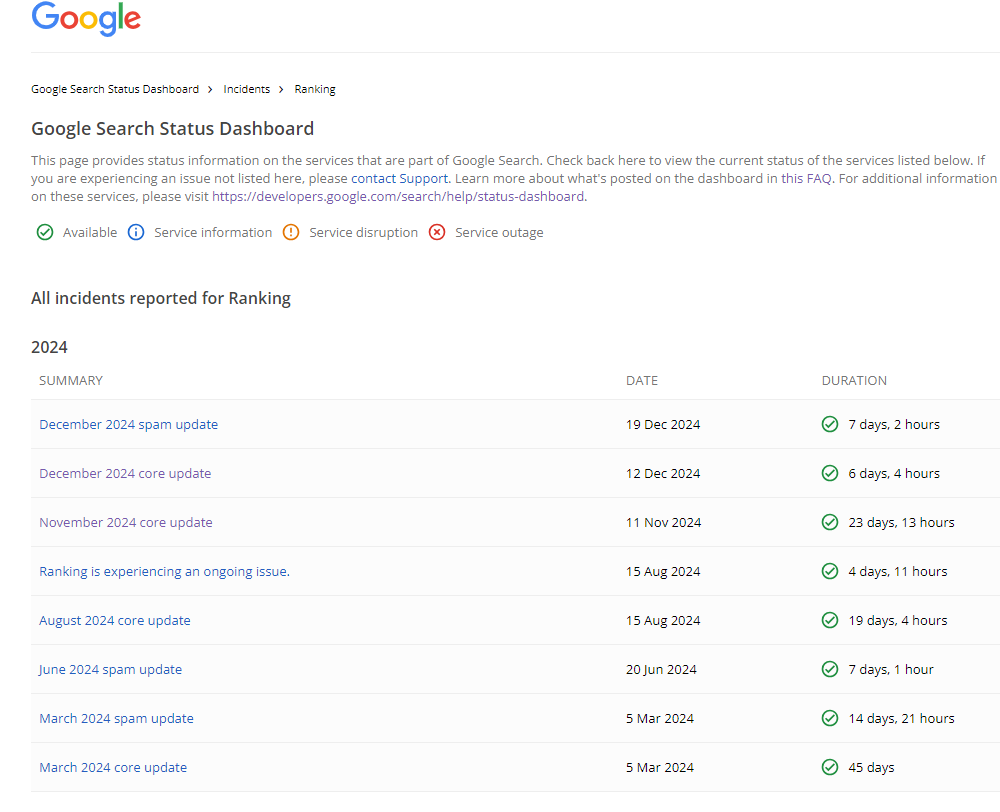Click the 20 Jun 2024 date cell
Viewport: 1000px width, 812px height.
click(x=661, y=669)
